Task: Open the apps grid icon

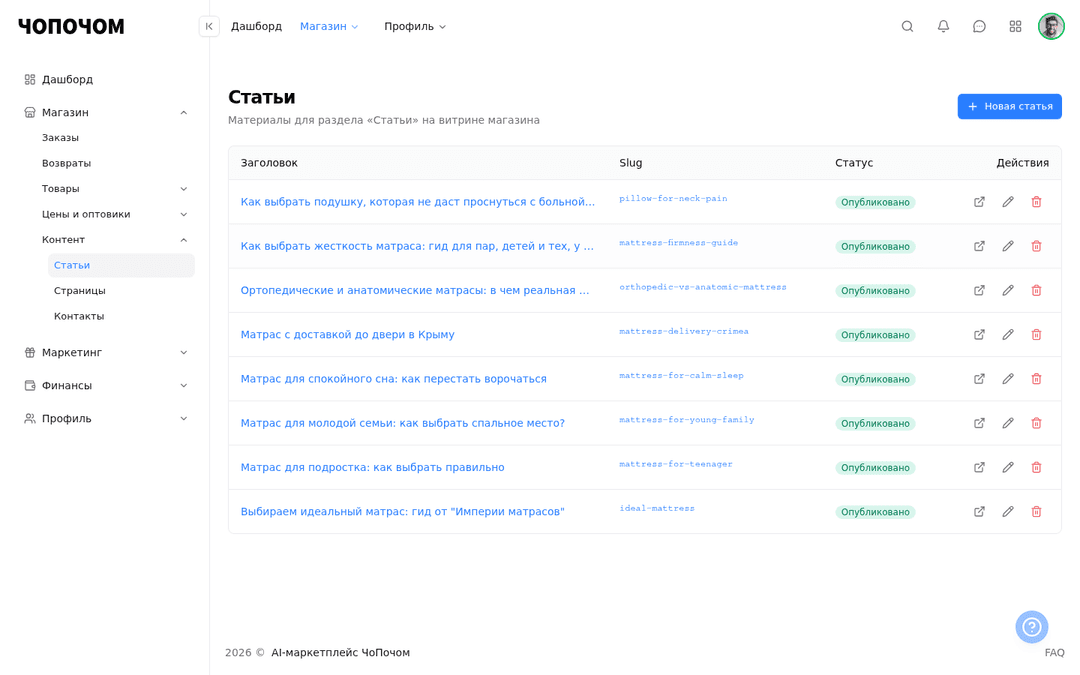Action: click(x=1015, y=26)
